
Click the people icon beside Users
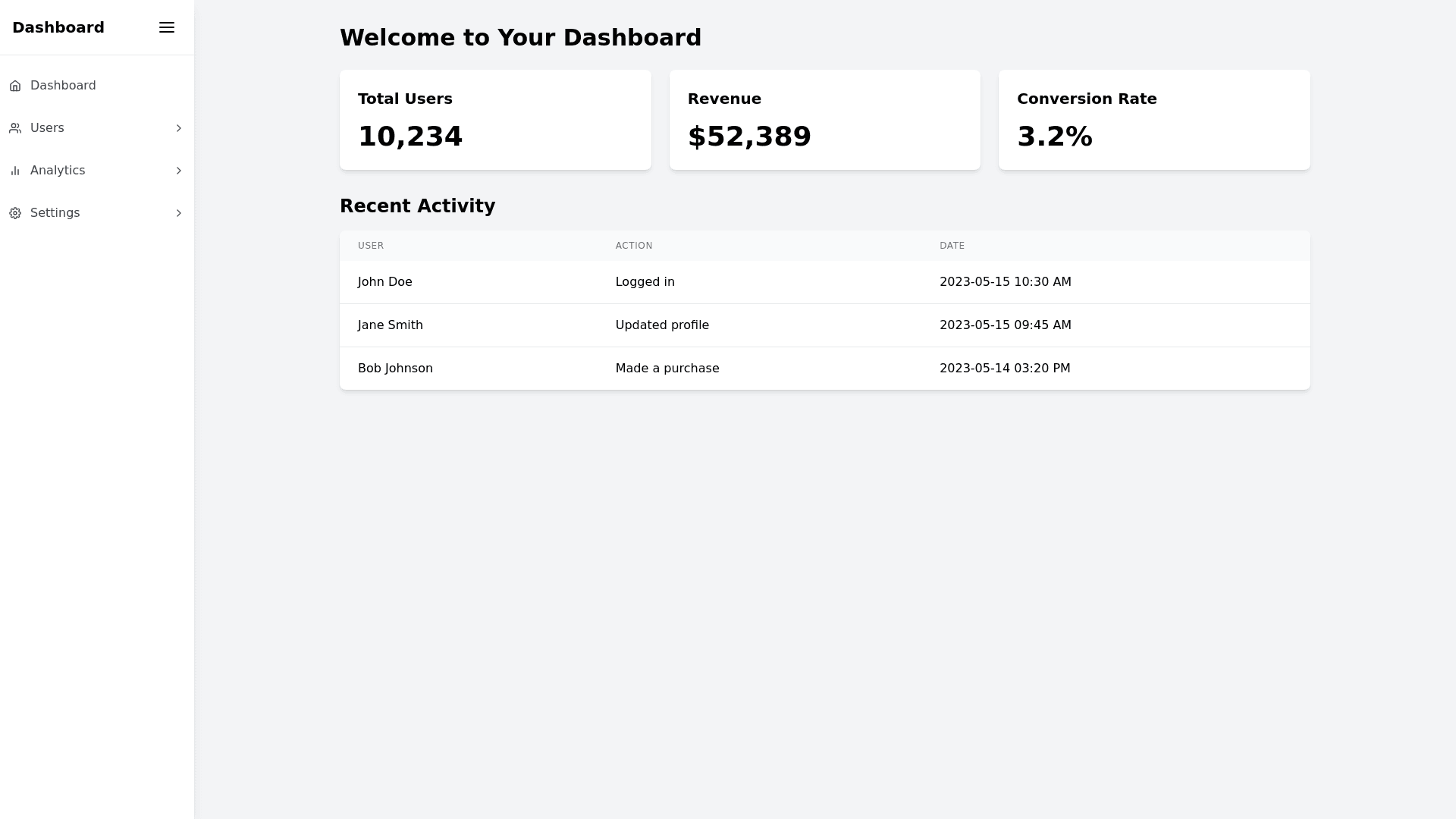pyautogui.click(x=15, y=128)
